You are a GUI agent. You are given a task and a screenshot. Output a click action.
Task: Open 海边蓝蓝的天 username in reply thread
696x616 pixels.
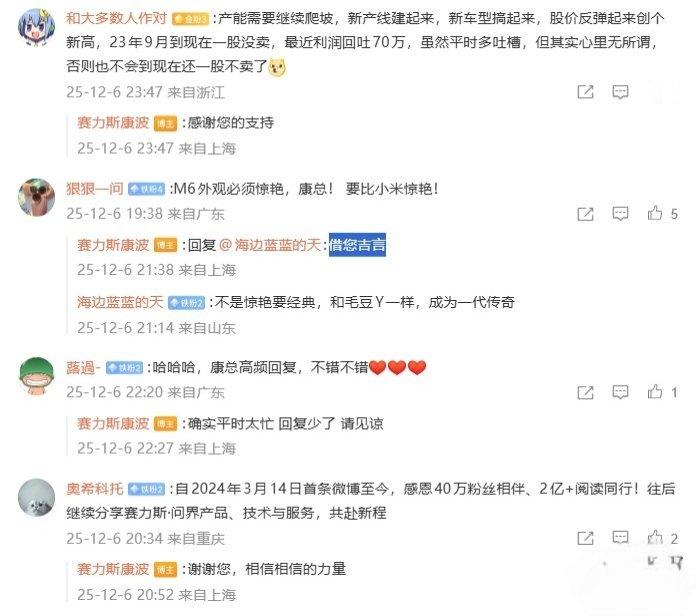pos(120,302)
